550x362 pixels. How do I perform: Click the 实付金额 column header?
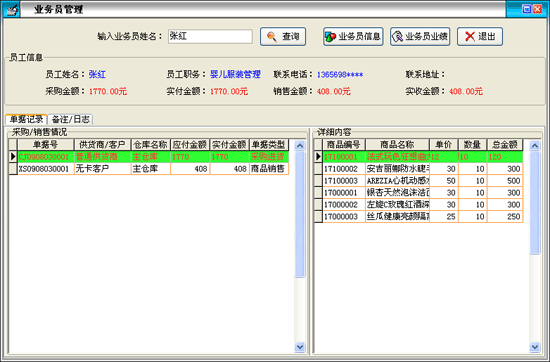coord(229,145)
